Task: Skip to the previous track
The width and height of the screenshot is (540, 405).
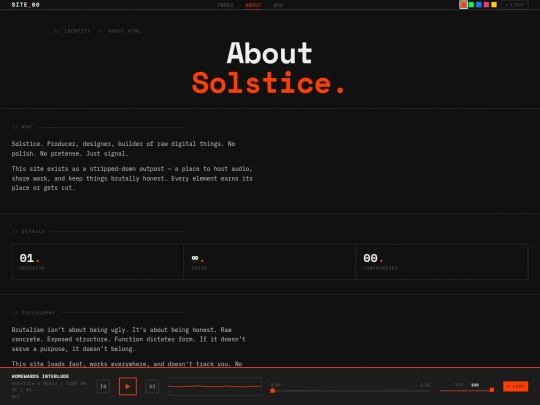Action: (x=103, y=386)
